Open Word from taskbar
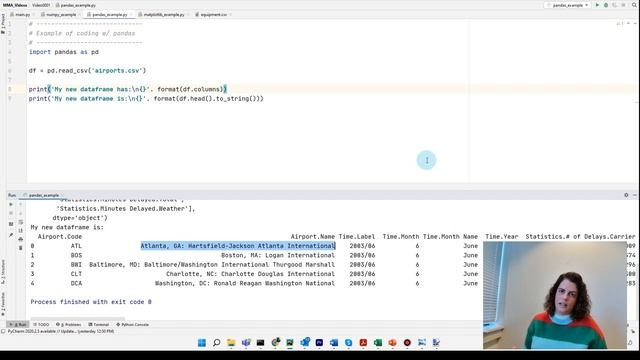The height and width of the screenshot is (360, 640). coord(334,342)
